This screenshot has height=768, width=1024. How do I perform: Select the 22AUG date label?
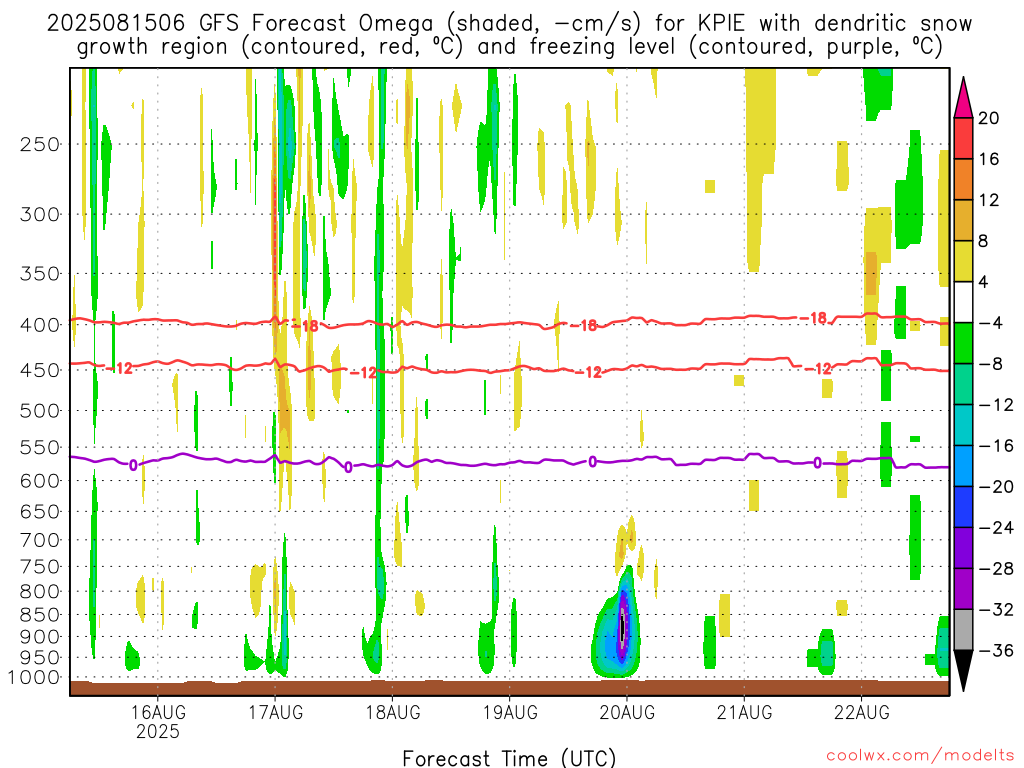pos(861,712)
